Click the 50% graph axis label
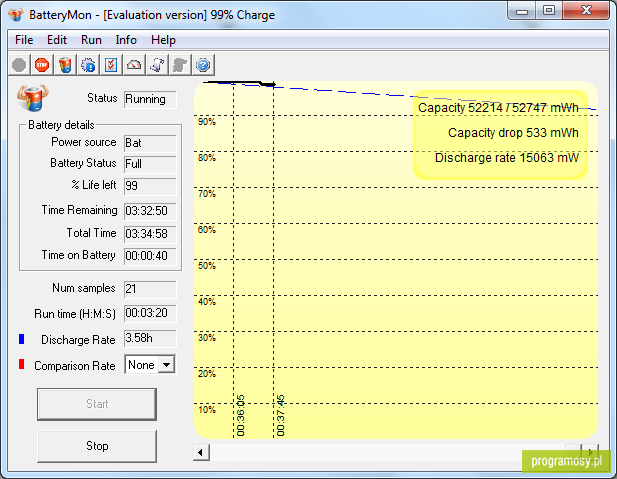This screenshot has height=479, width=617. pyautogui.click(x=207, y=266)
